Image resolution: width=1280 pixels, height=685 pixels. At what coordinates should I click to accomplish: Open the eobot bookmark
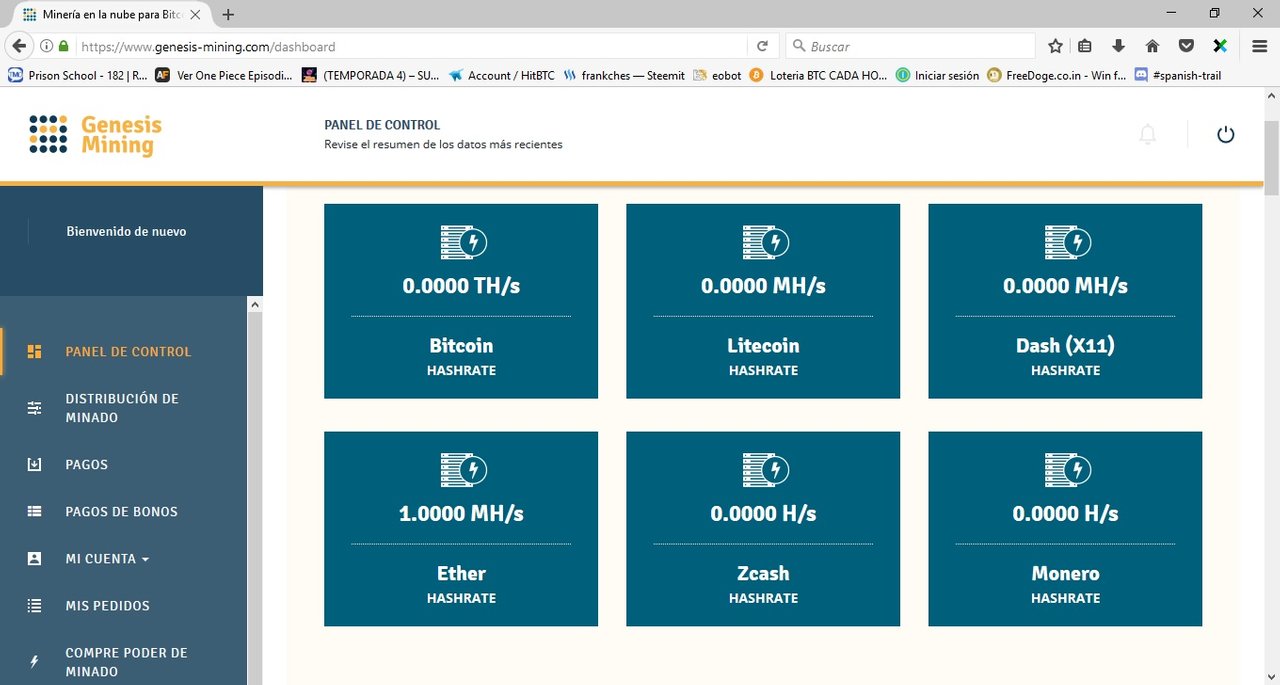click(718, 75)
